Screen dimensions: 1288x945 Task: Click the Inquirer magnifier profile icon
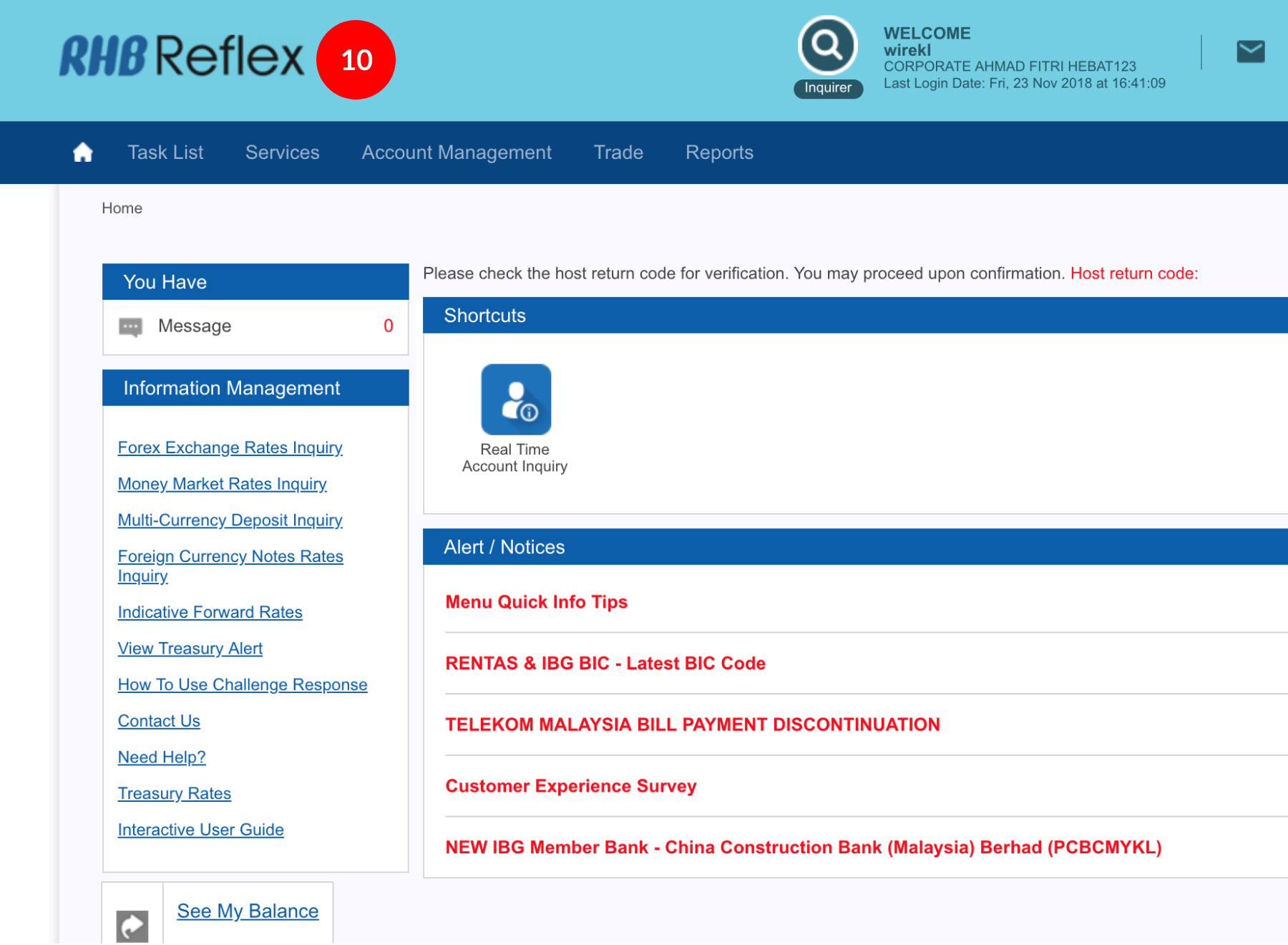coord(827,46)
